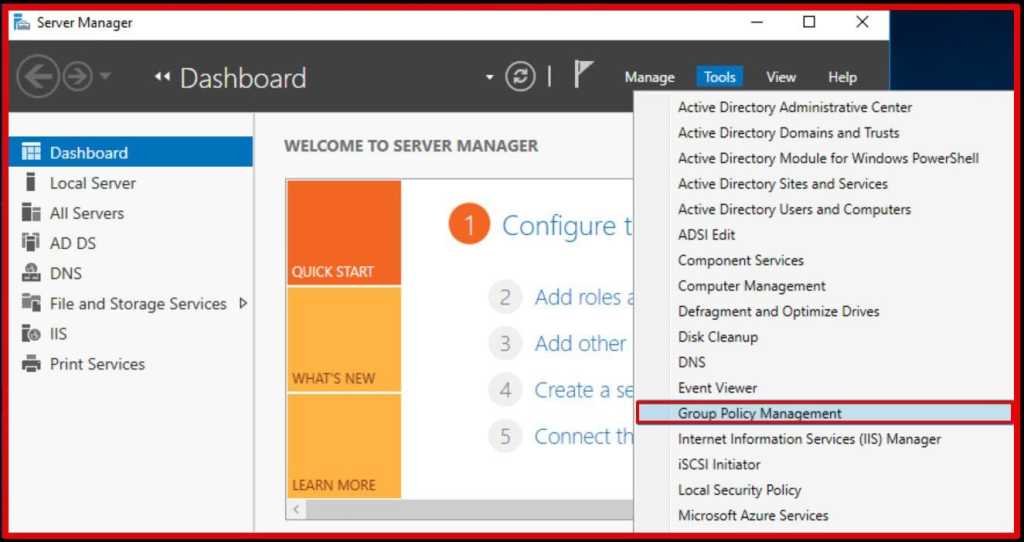Screen dimensions: 1024x542
Task: Select the Print Services printer icon
Action: click(x=31, y=364)
